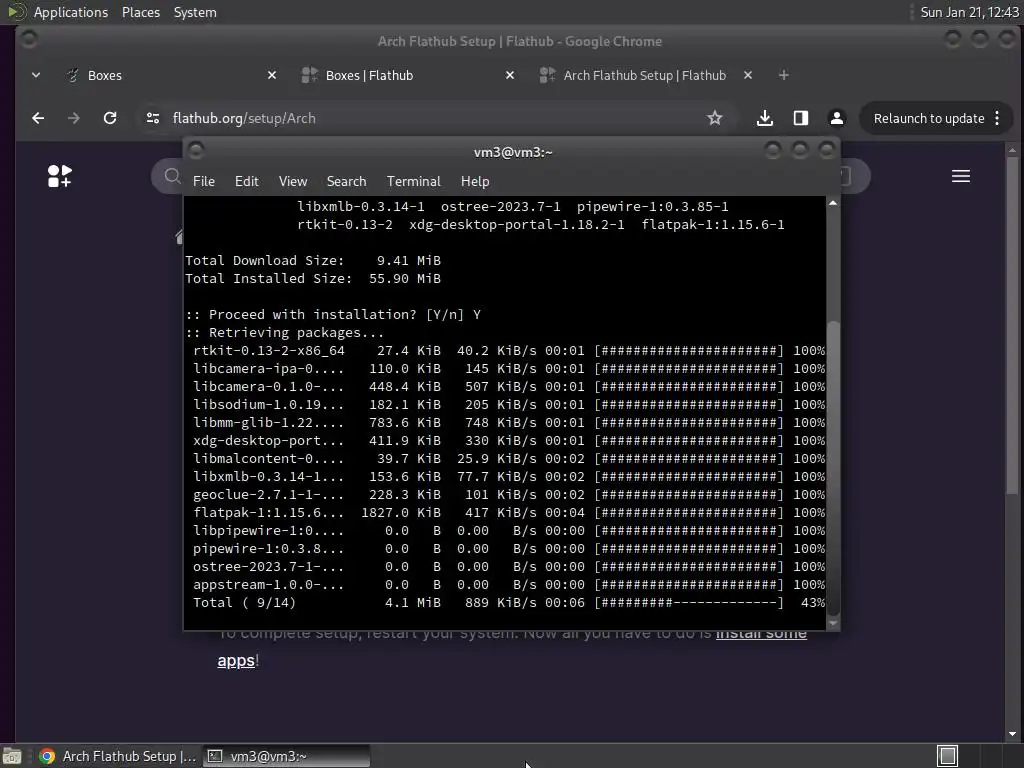Click Total Download Size text line

pos(313,261)
